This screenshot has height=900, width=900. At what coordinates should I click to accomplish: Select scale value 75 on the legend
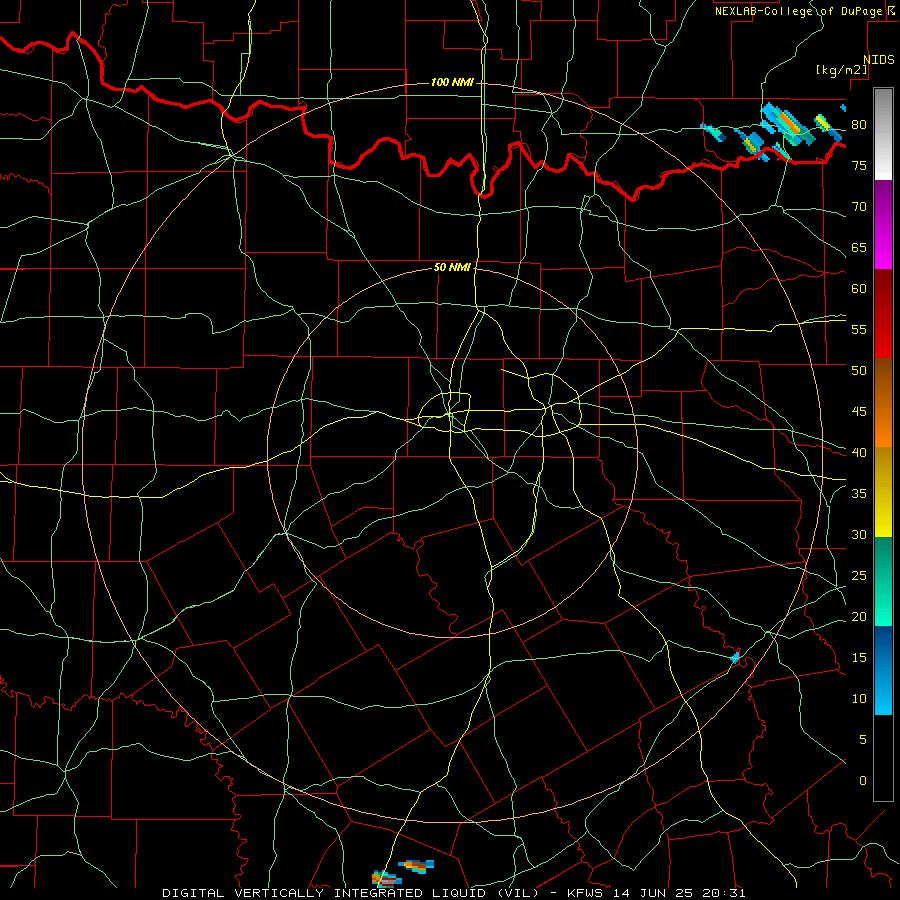point(859,166)
